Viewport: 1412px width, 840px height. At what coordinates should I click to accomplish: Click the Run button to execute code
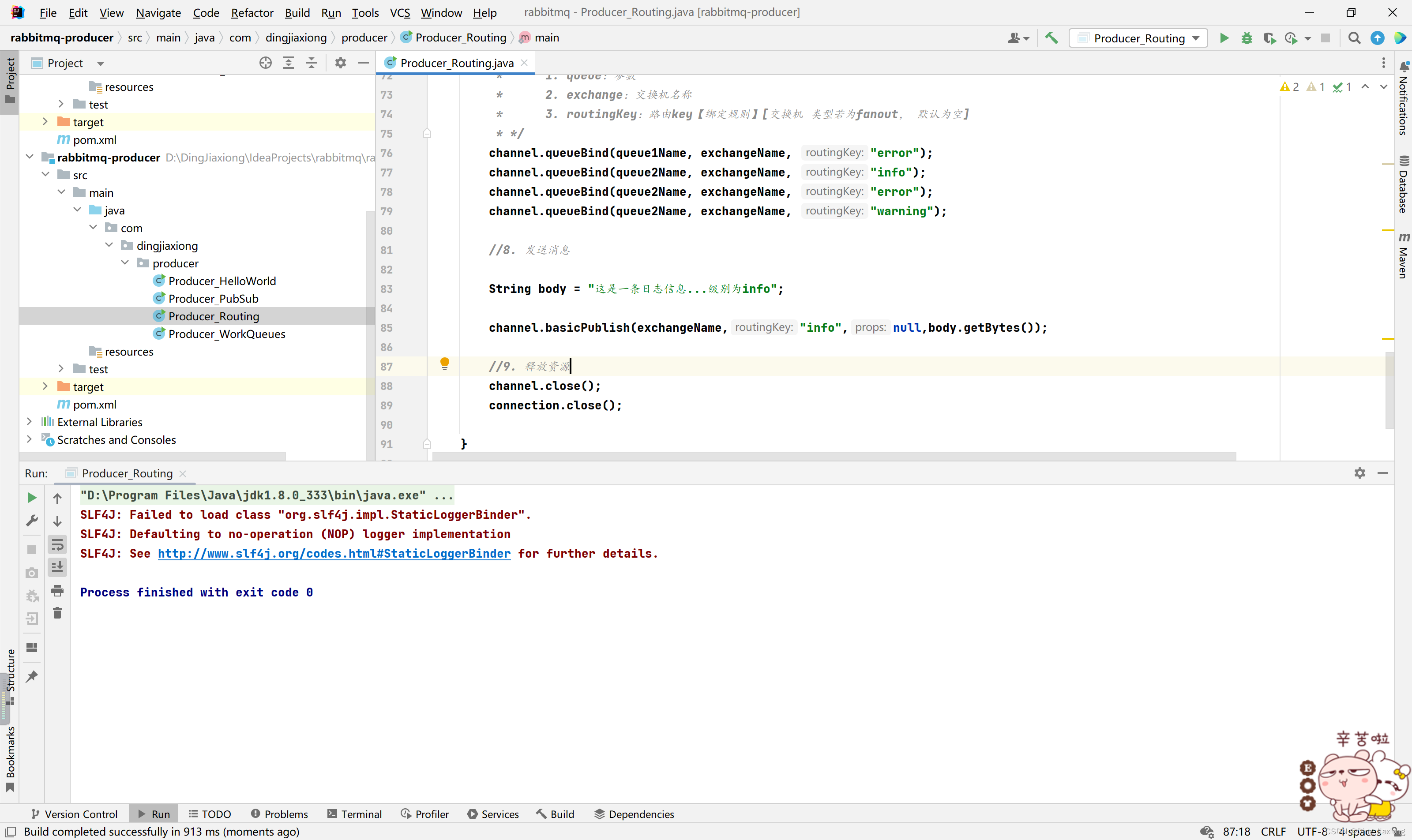point(1223,38)
